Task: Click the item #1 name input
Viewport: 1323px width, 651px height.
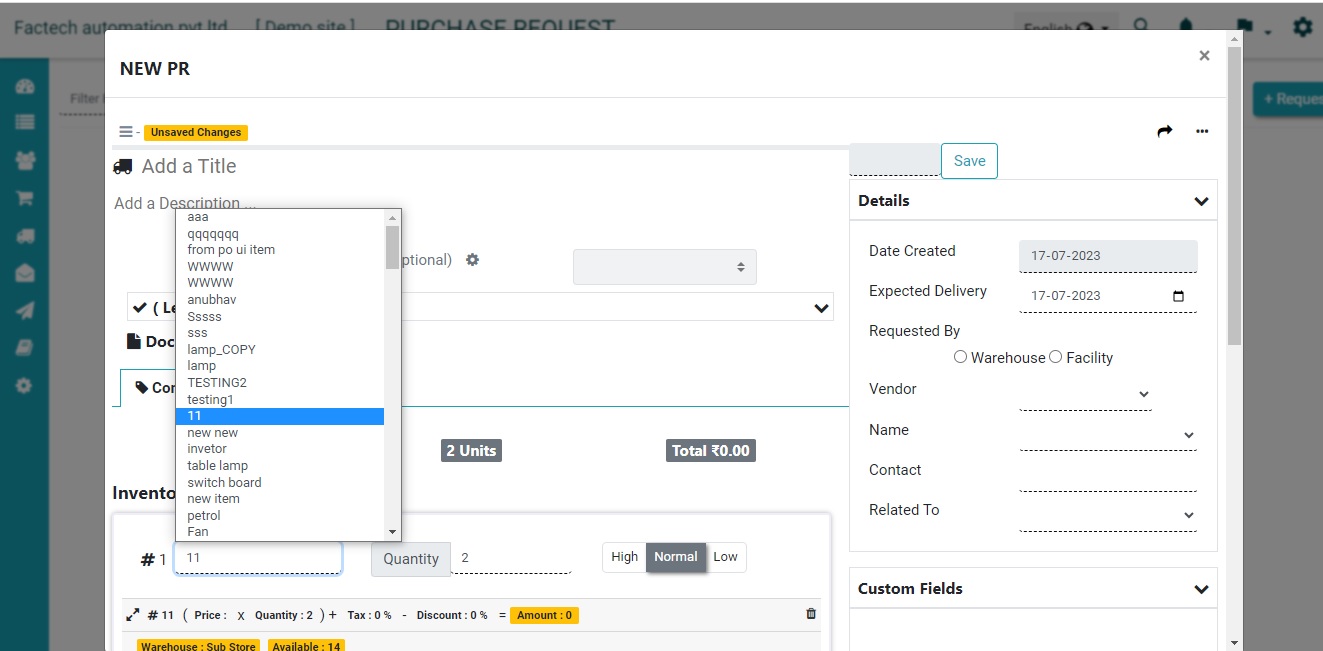Action: pos(258,558)
